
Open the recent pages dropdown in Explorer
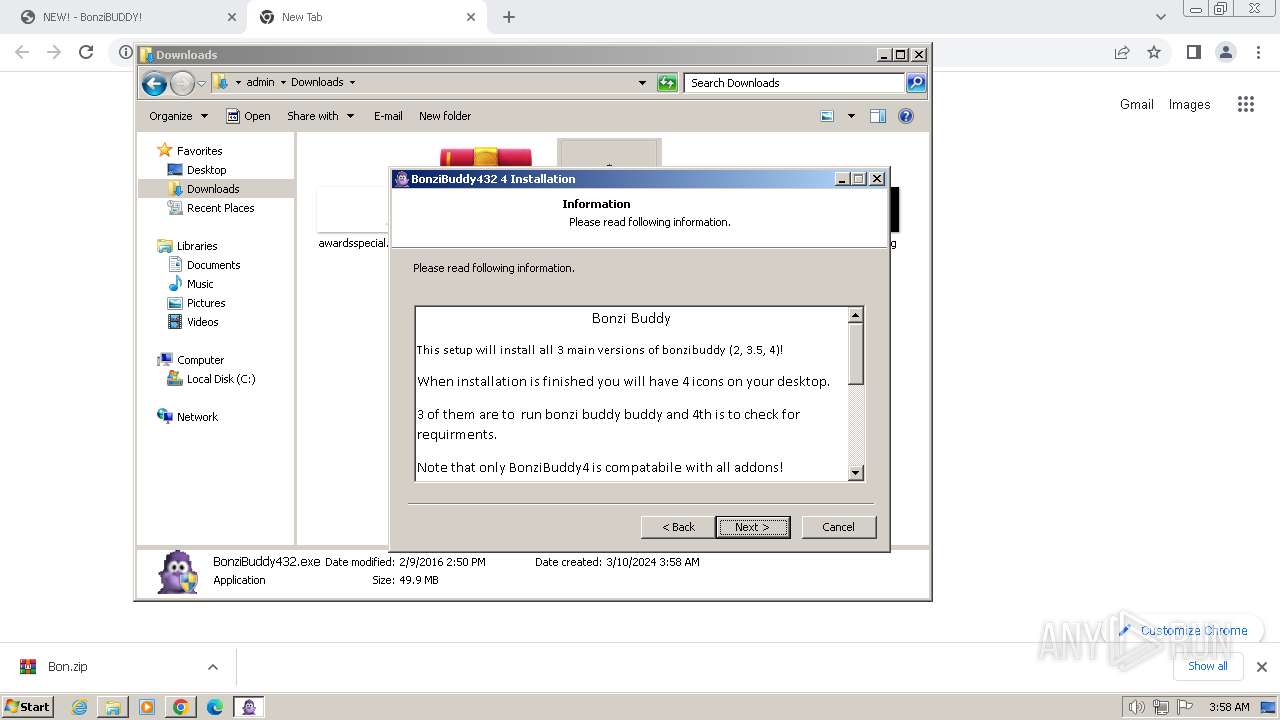click(201, 83)
